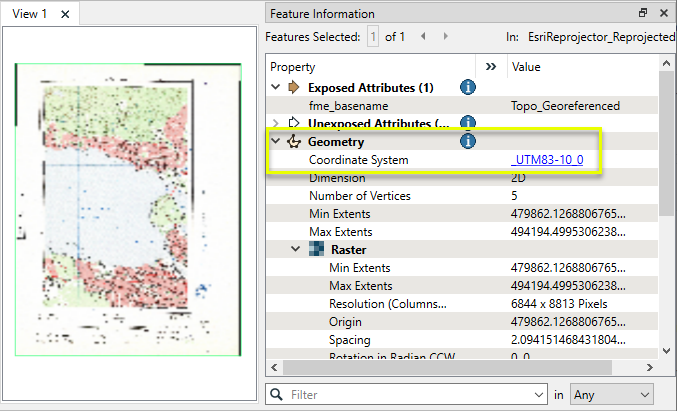This screenshot has width=677, height=411.
Task: Open the _UTM83-10_0 coordinate system link
Action: (547, 160)
